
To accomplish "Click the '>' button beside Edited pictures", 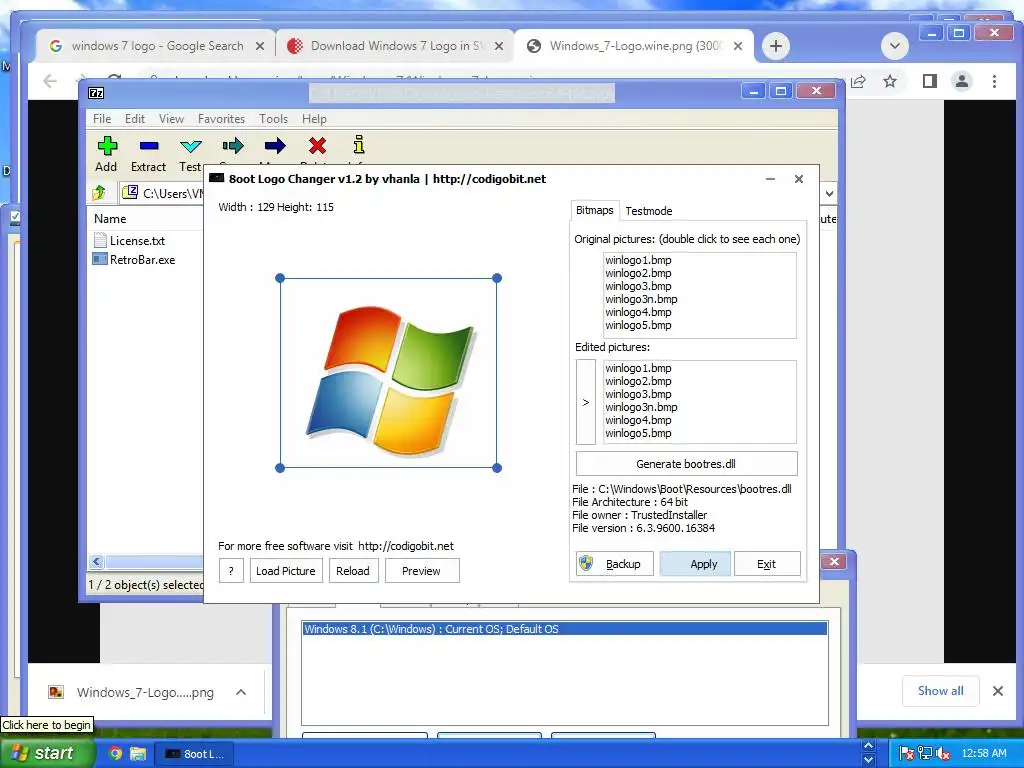I will pos(586,402).
